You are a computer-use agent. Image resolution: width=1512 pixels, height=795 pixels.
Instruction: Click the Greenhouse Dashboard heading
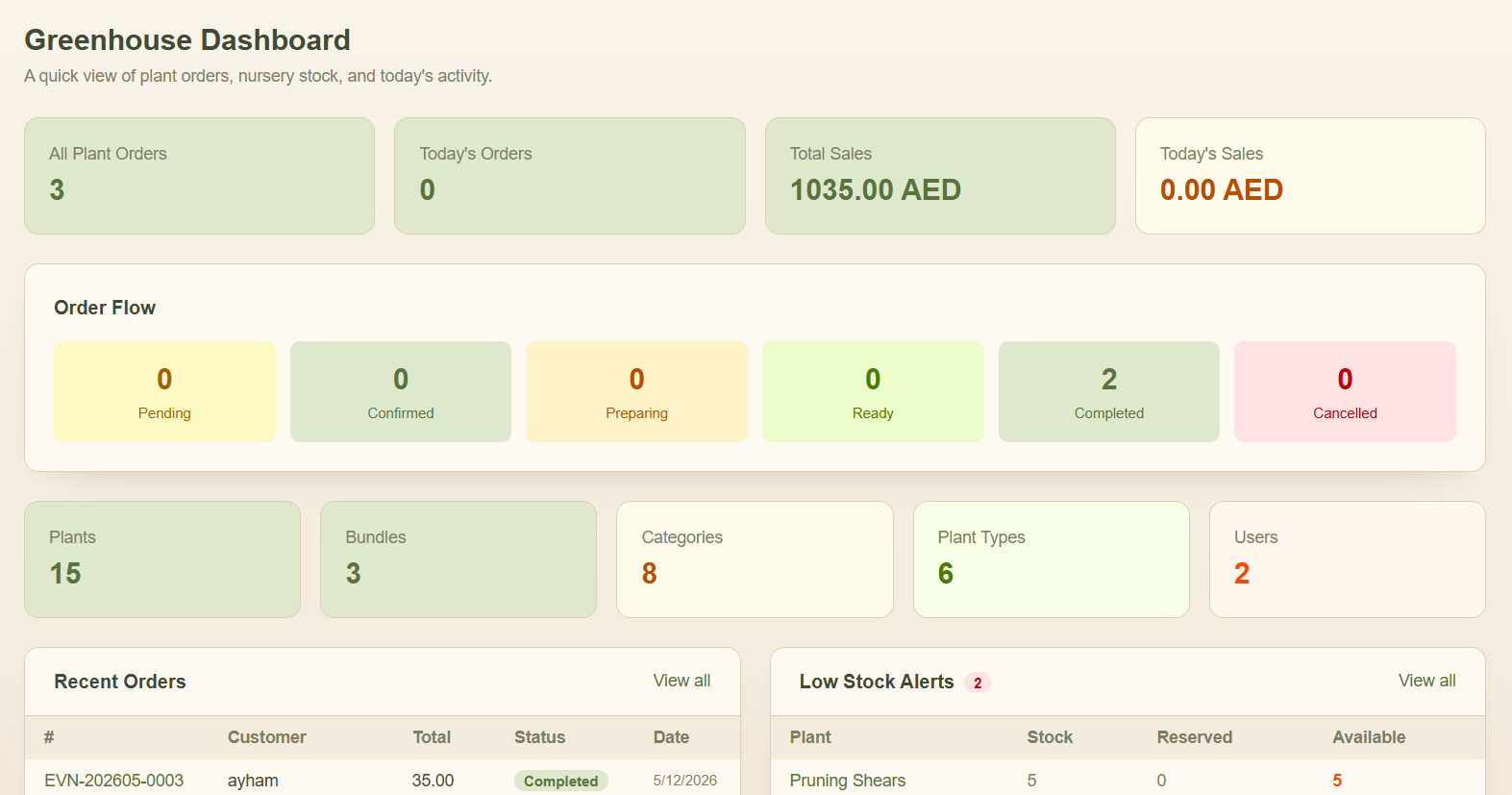187,39
